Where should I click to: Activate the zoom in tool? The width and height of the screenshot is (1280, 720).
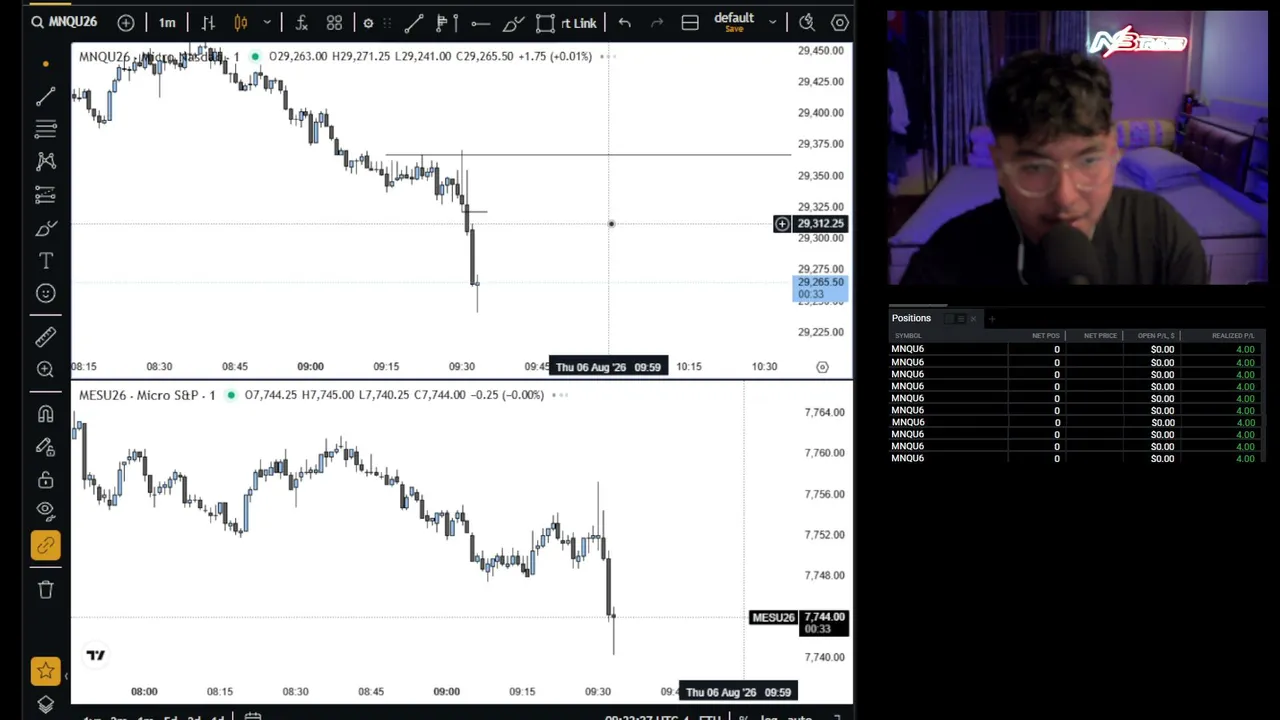(45, 370)
